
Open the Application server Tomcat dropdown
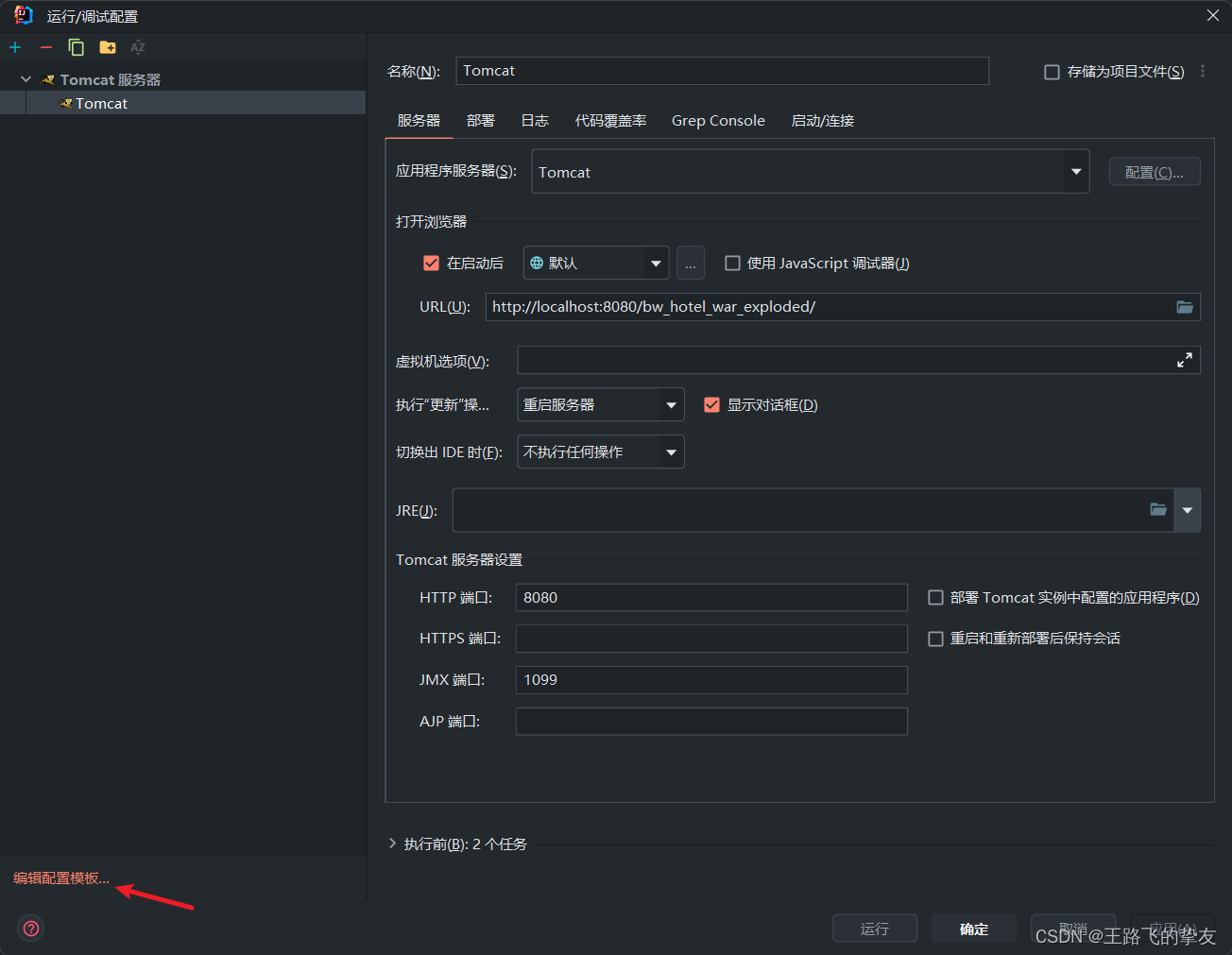811,172
